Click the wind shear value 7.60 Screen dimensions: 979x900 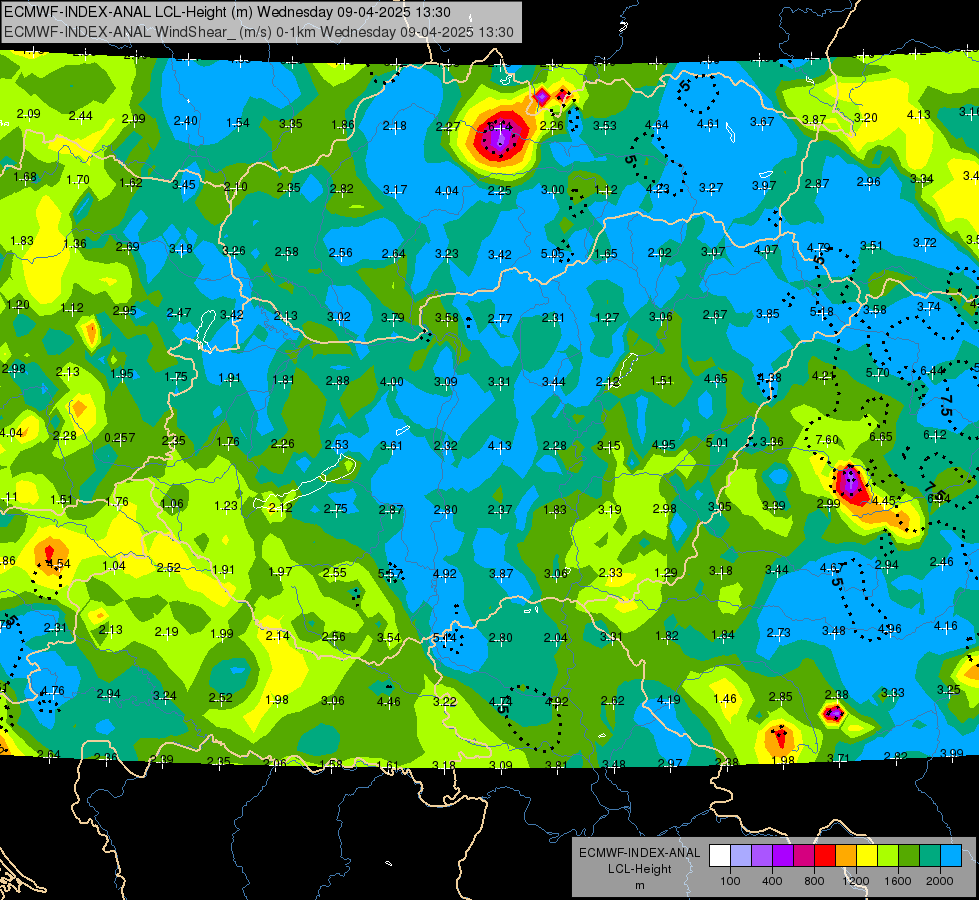pyautogui.click(x=827, y=440)
